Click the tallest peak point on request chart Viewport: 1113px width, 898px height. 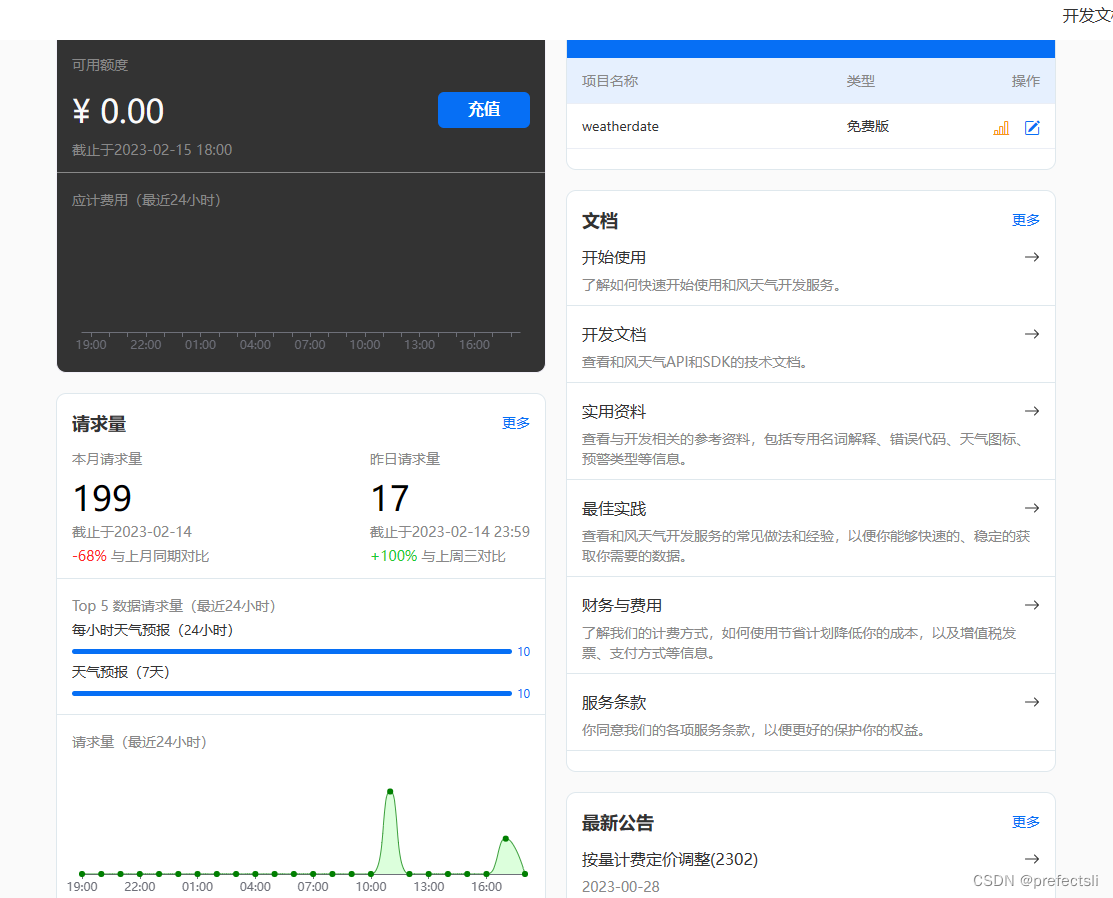[390, 792]
